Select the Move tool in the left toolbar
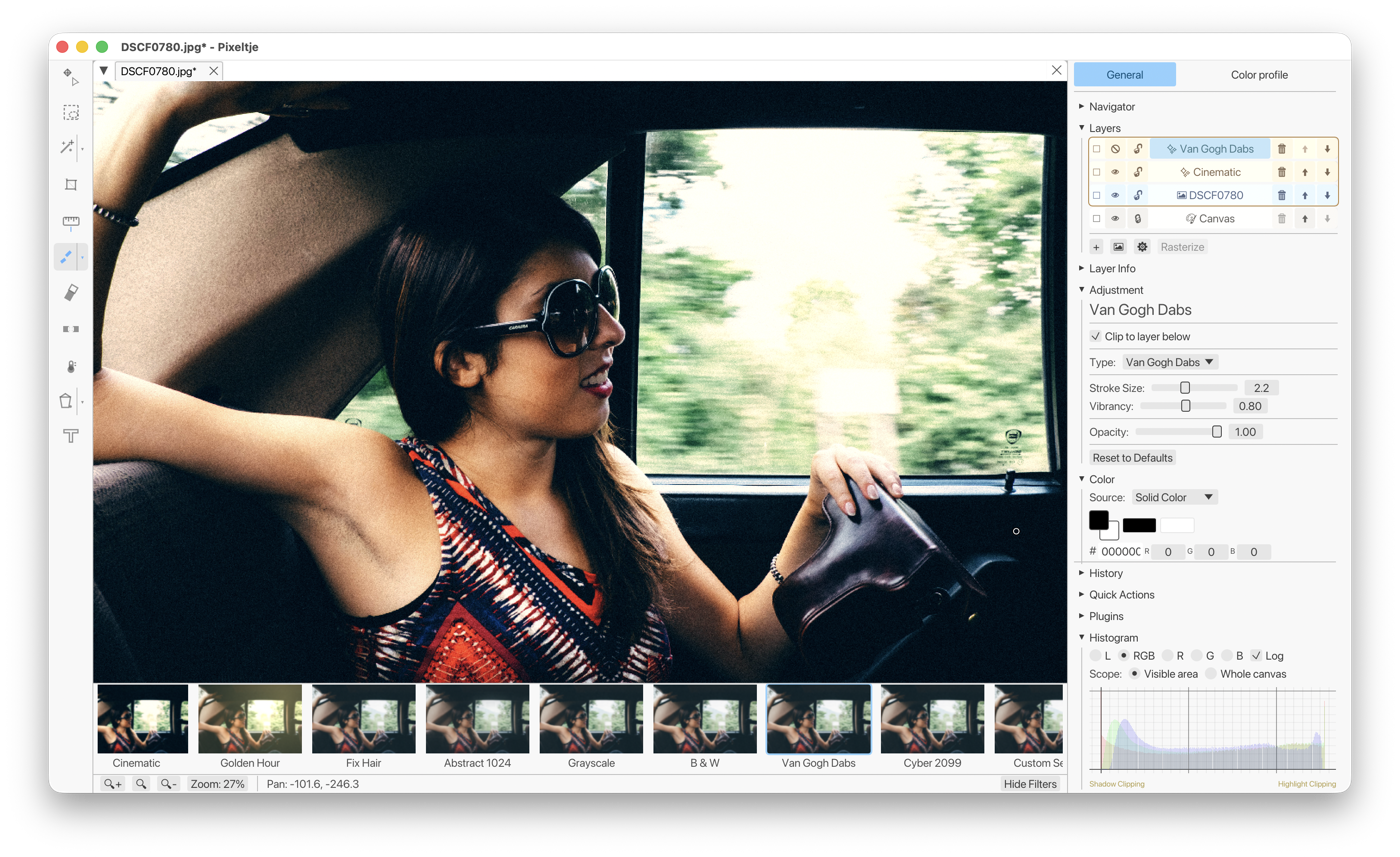The image size is (1400, 857). click(x=70, y=76)
